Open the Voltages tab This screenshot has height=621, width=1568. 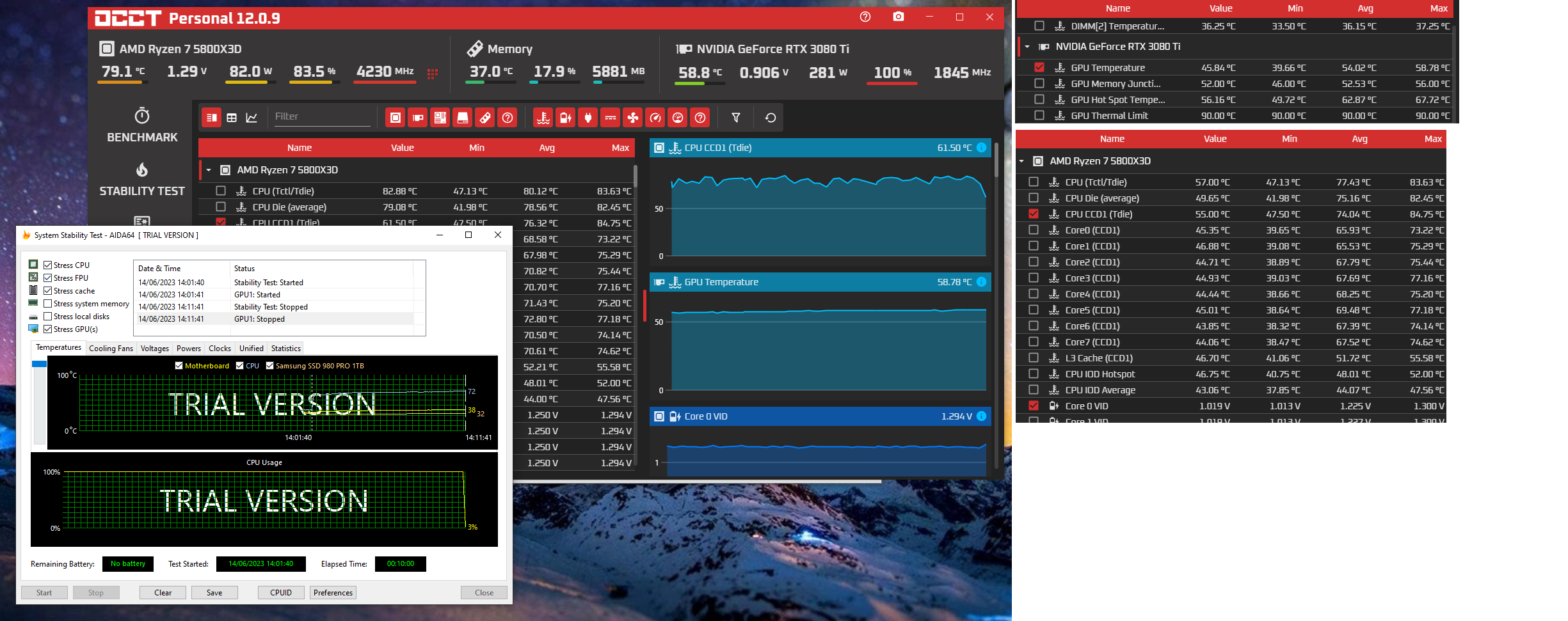tap(155, 349)
